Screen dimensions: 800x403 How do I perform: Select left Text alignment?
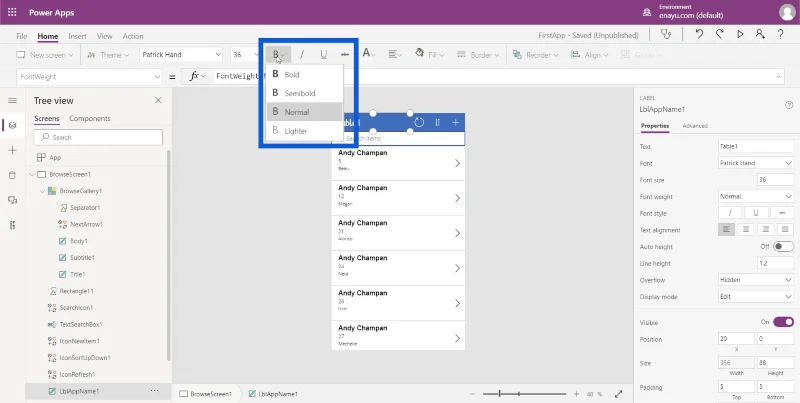point(727,230)
